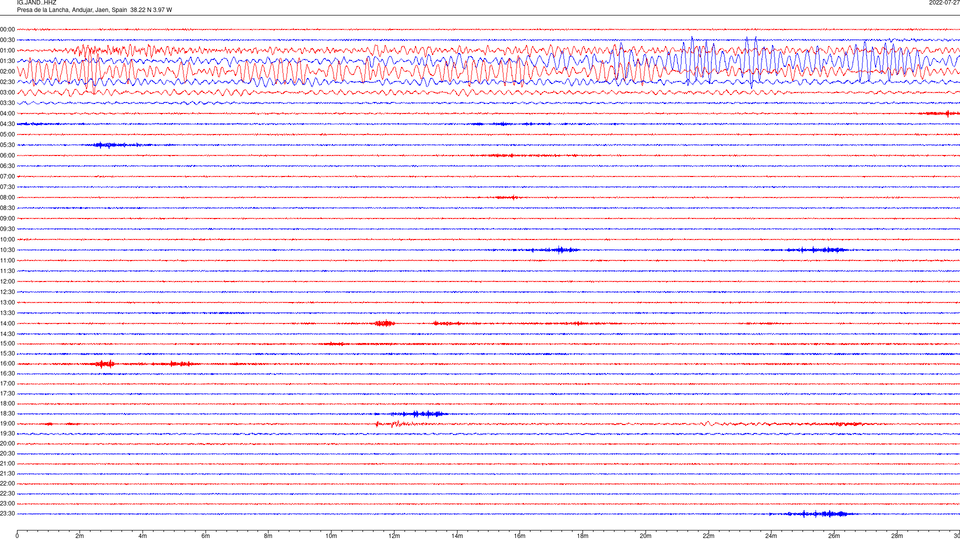Select the 20:00 trace time label
The width and height of the screenshot is (960, 540).
pos(7,444)
